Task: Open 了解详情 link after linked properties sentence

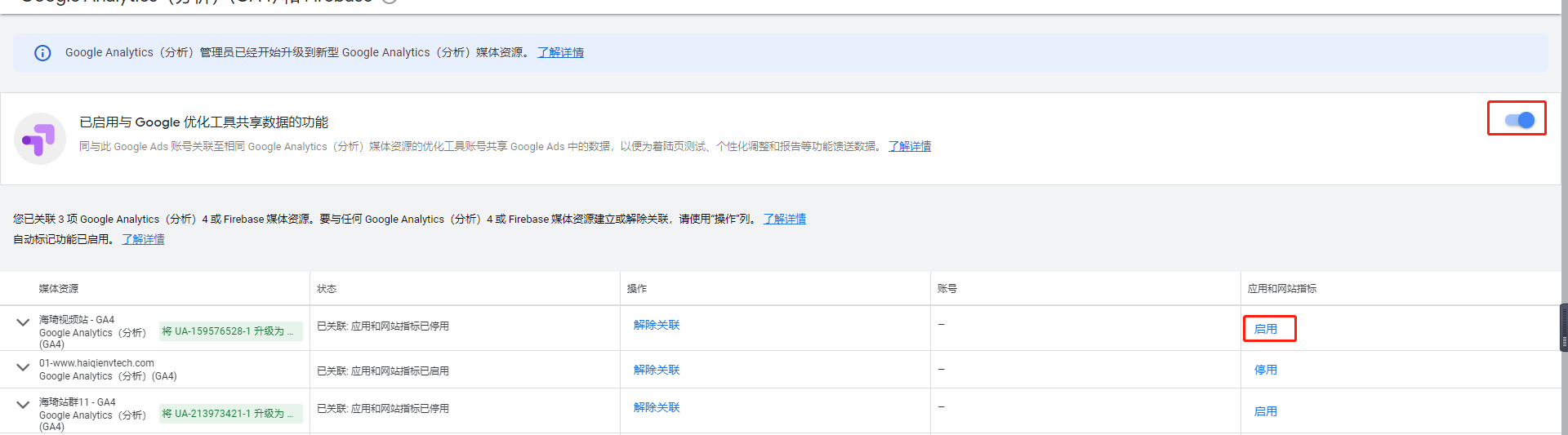Action: point(785,219)
